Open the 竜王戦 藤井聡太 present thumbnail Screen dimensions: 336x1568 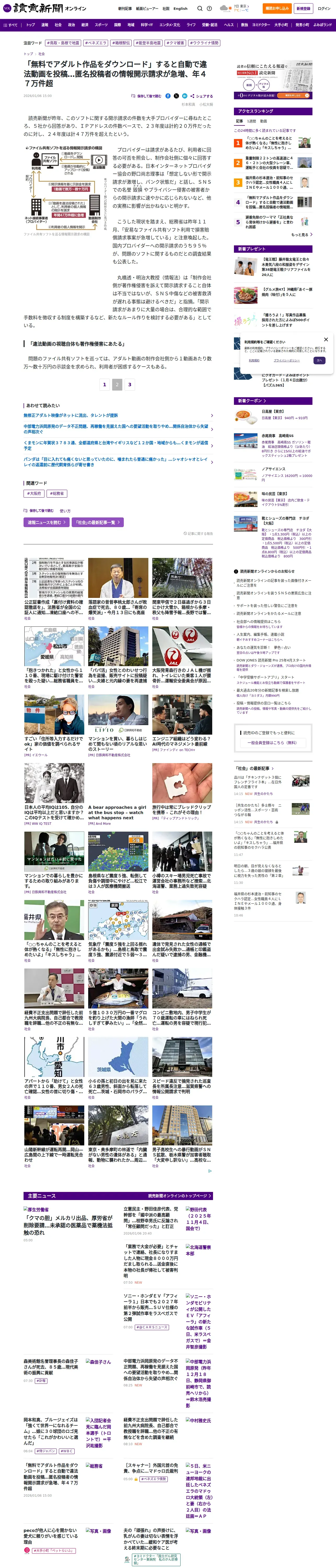pos(245,267)
